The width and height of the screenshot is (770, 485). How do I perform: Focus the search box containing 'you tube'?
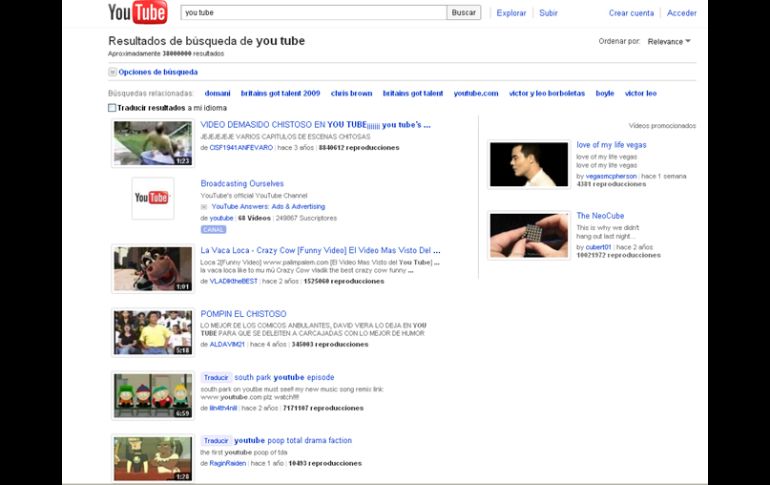pos(312,13)
